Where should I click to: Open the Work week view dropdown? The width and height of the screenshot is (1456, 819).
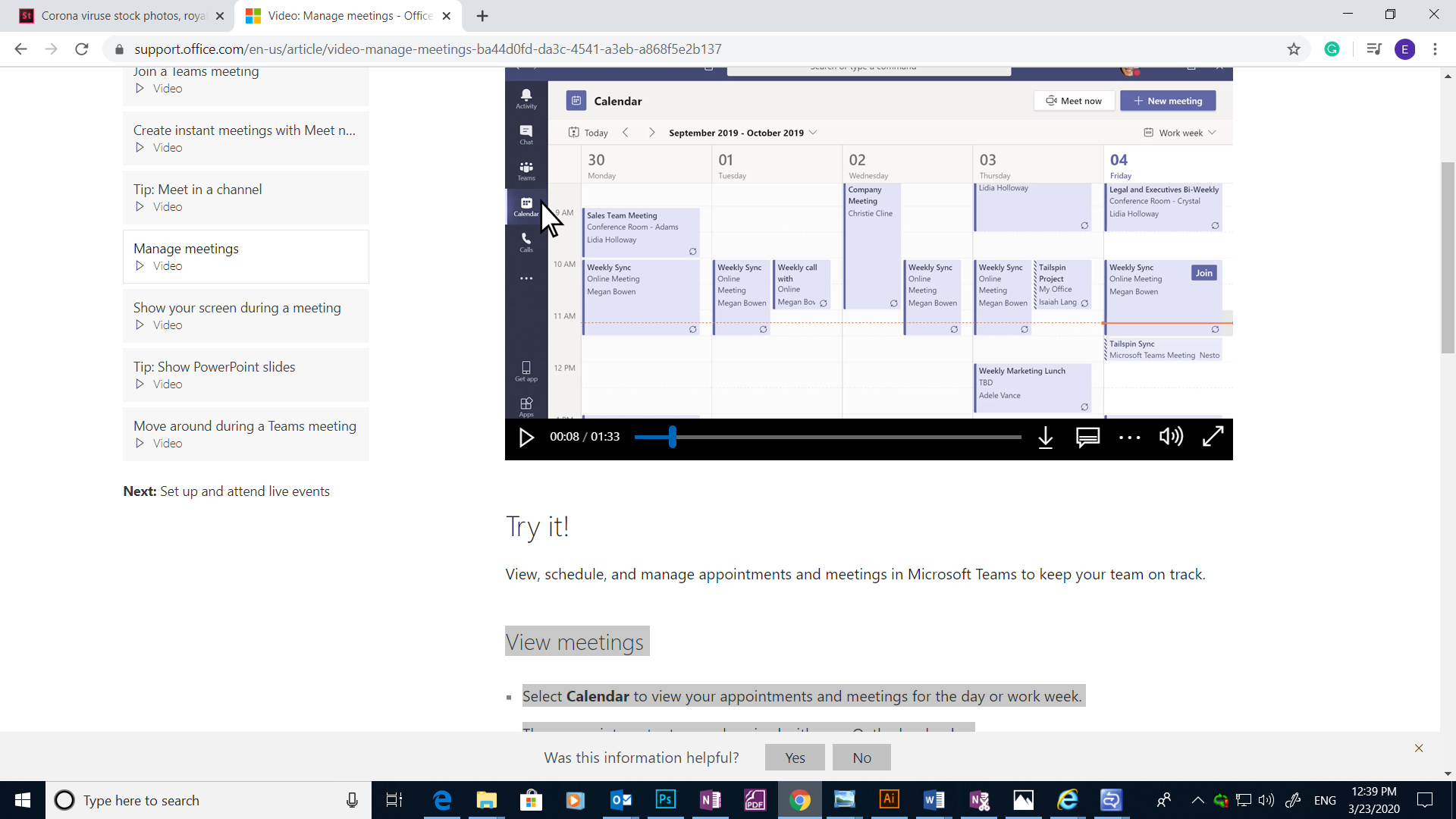pyautogui.click(x=1180, y=133)
